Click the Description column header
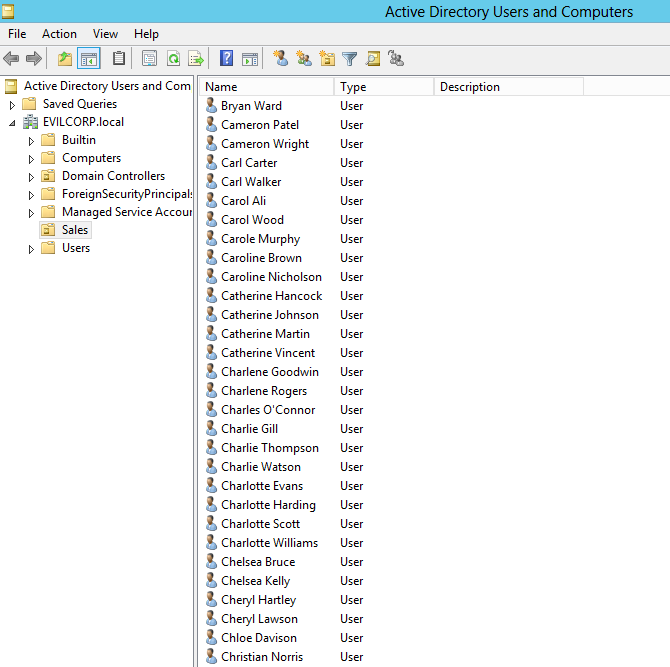The image size is (670, 667). pos(508,87)
